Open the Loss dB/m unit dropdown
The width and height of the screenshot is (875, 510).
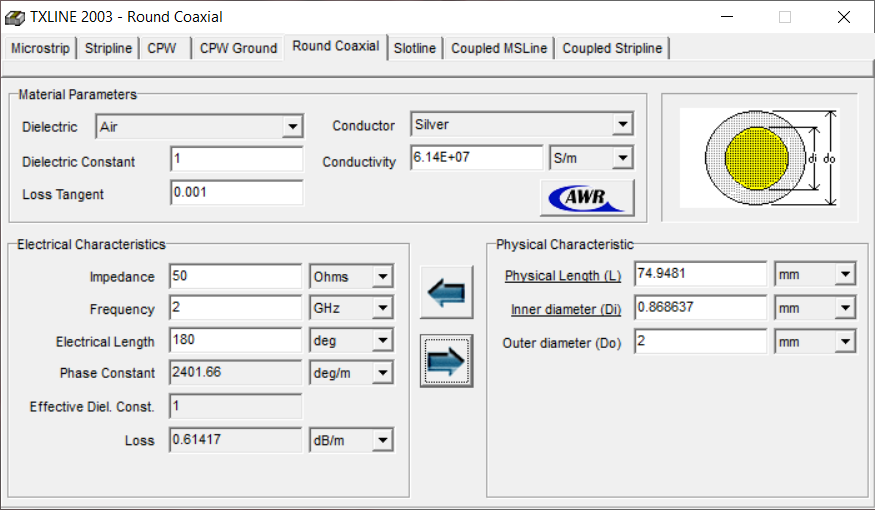coord(383,440)
